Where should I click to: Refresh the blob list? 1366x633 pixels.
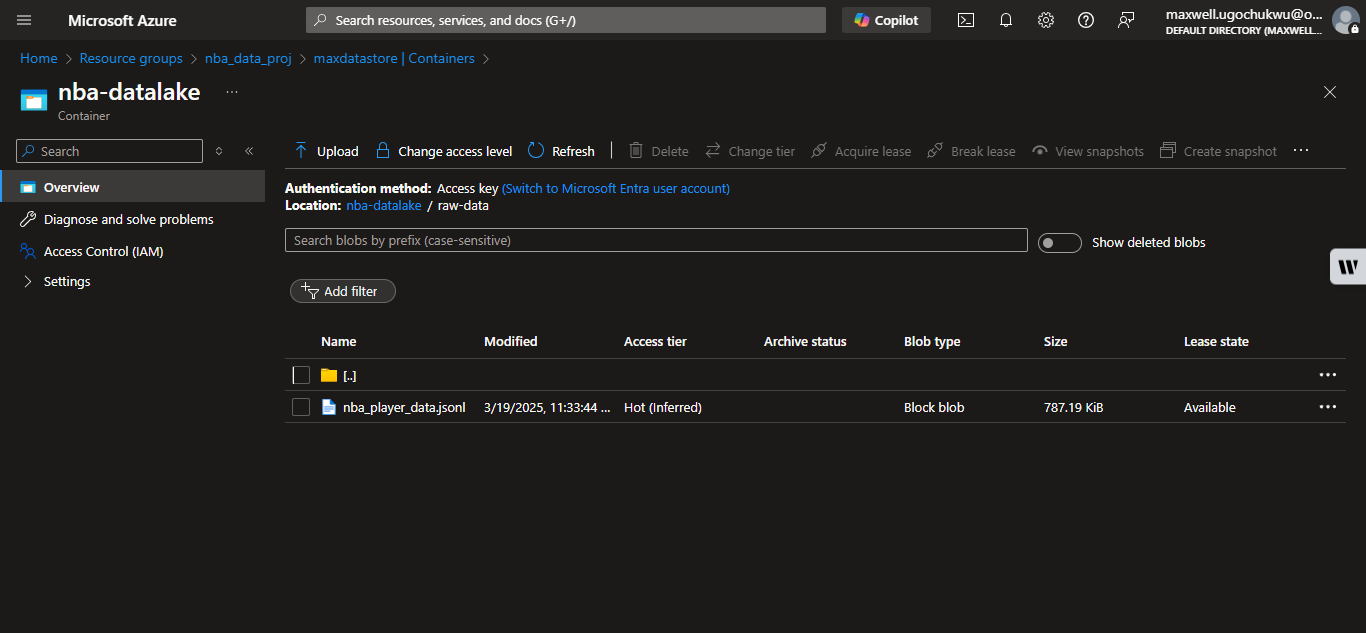coord(561,151)
